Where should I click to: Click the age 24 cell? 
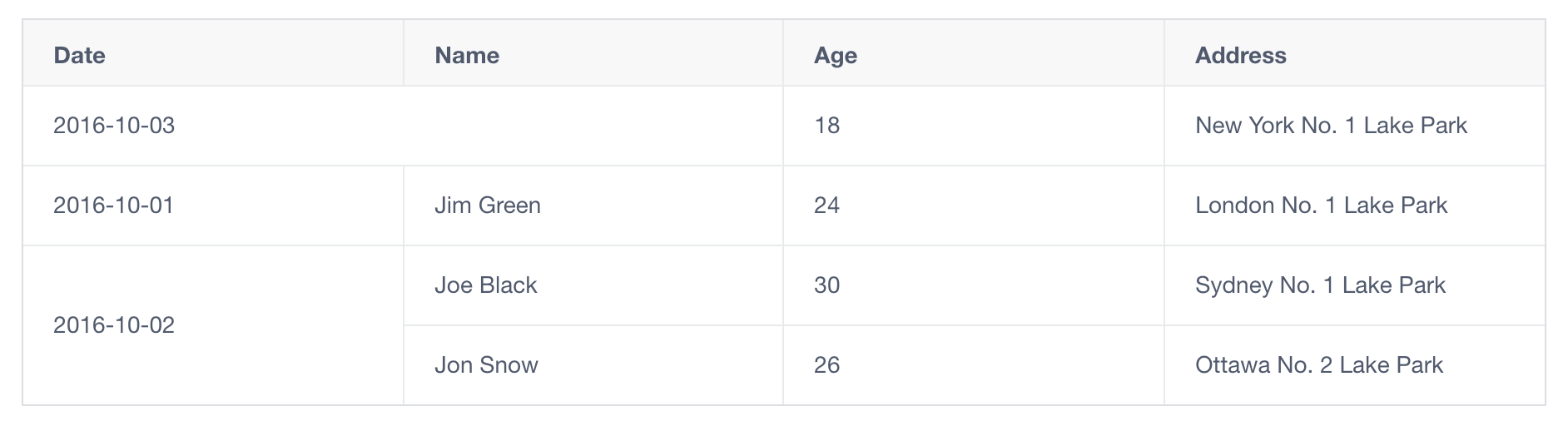[x=974, y=206]
